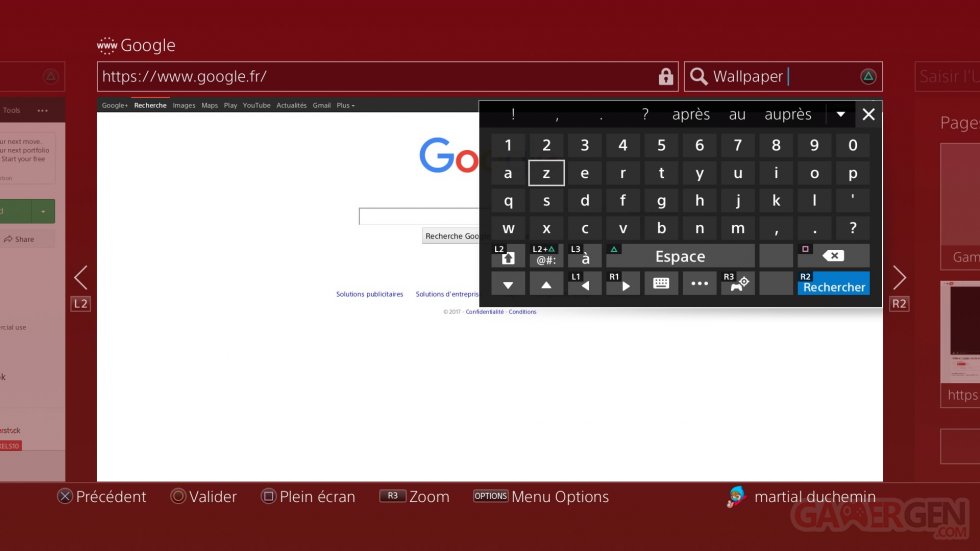This screenshot has height=551, width=980.
Task: Tap the number 0 key
Action: point(852,145)
